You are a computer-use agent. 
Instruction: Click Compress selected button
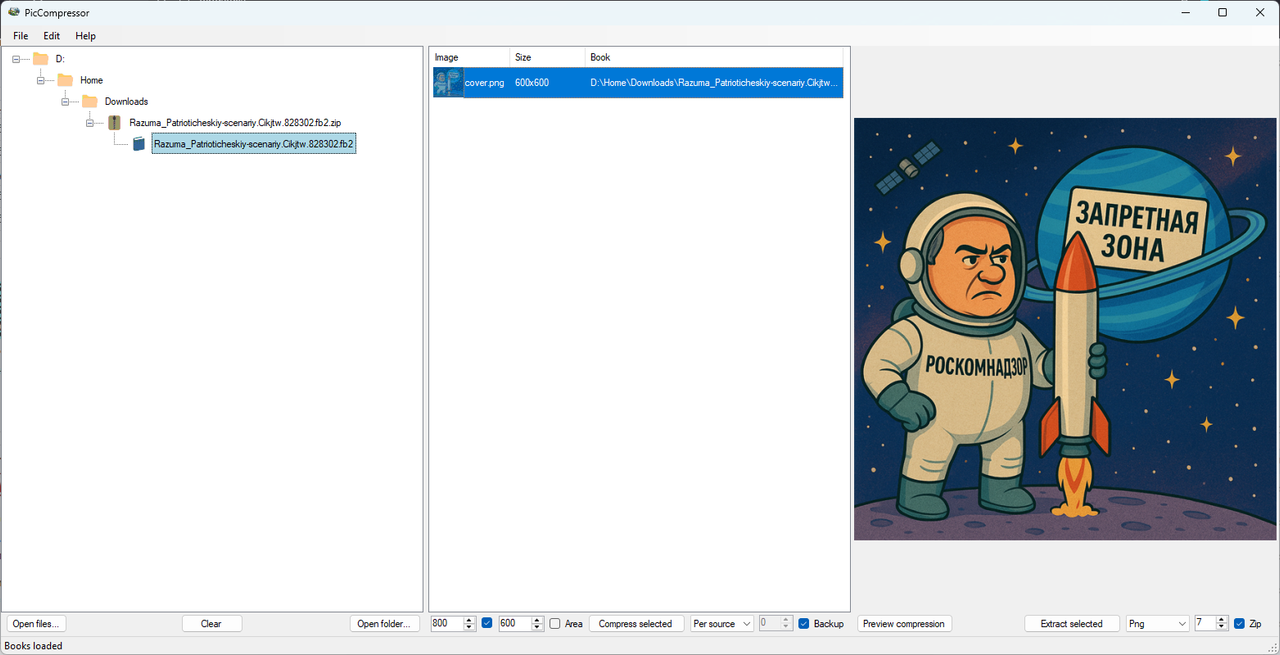pyautogui.click(x=636, y=623)
